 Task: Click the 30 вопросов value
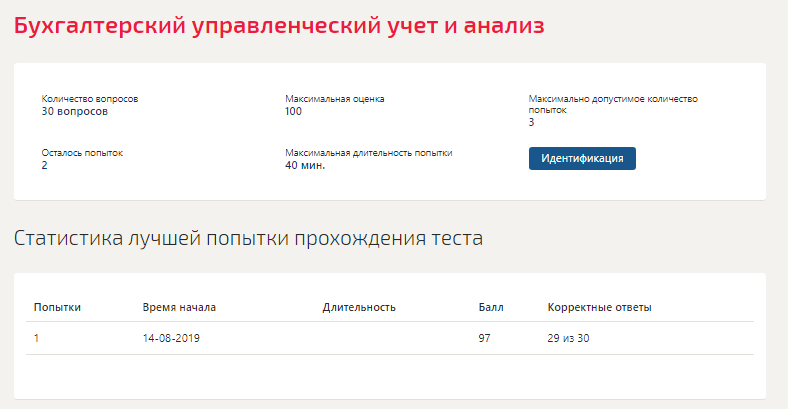pyautogui.click(x=74, y=112)
